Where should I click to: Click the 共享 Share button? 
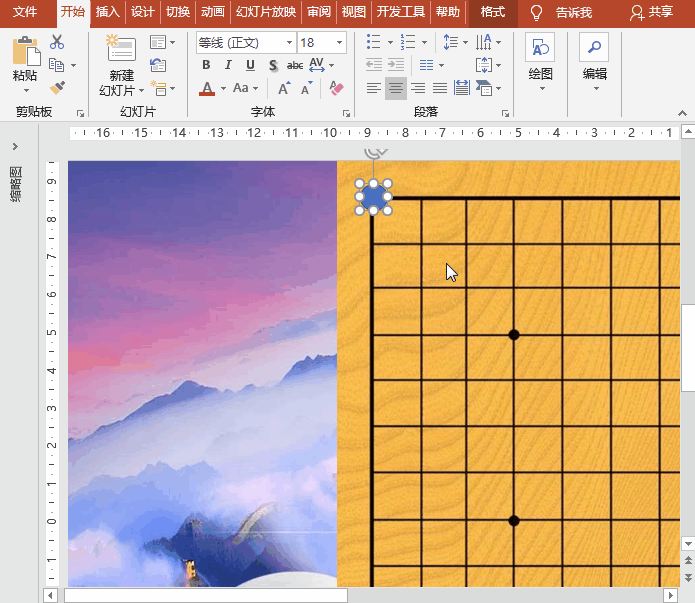[651, 12]
